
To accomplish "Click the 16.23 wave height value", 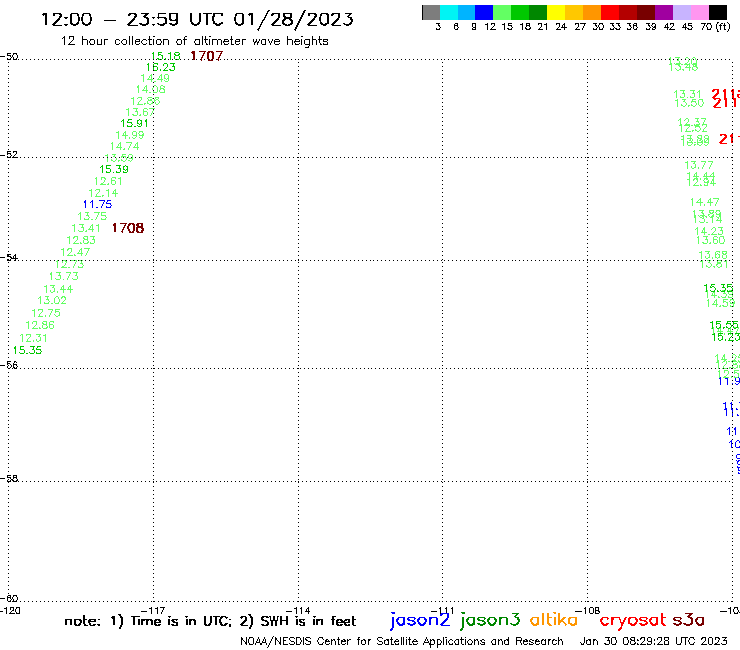I will 160,68.
